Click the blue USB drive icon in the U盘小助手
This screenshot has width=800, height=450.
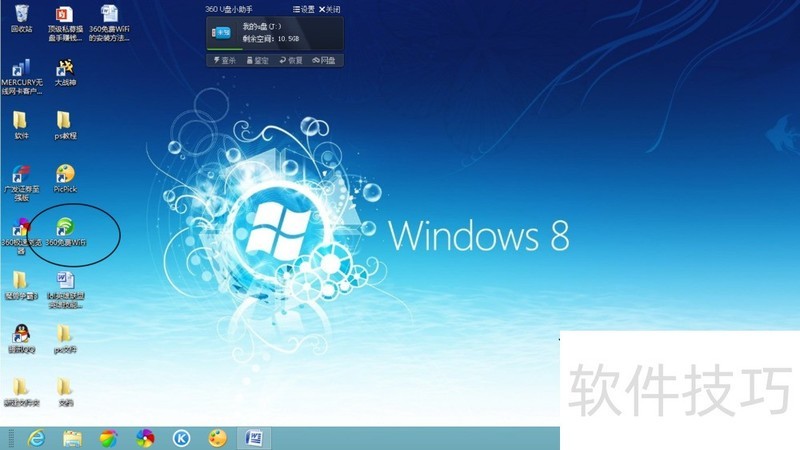click(x=221, y=33)
